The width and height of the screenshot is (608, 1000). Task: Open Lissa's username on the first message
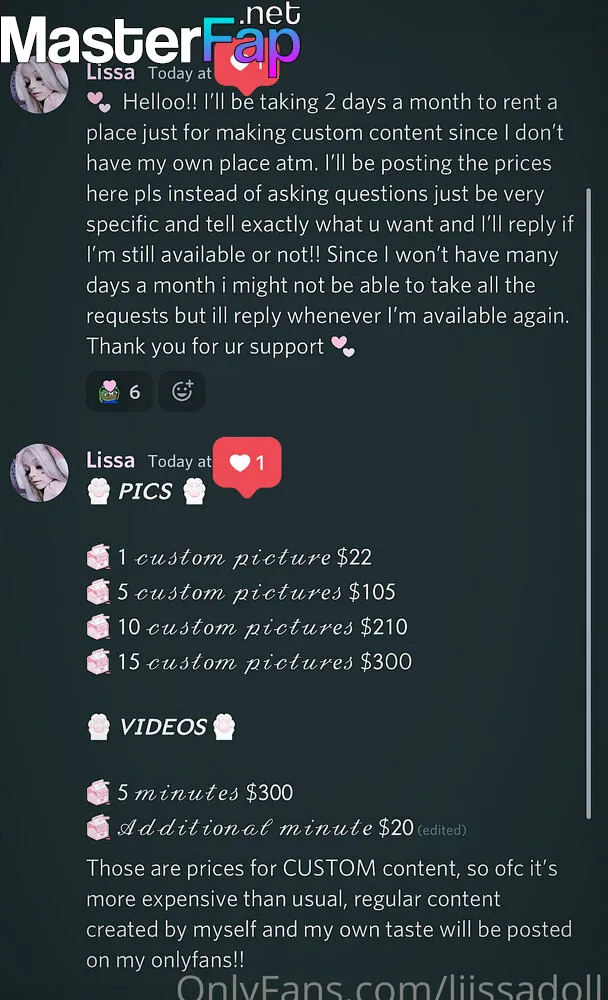coord(110,73)
